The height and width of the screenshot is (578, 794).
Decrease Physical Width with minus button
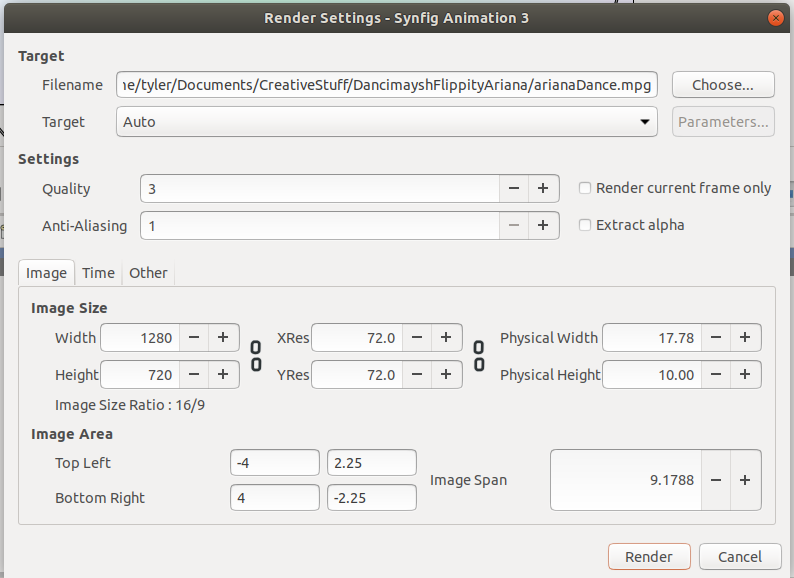(x=716, y=337)
